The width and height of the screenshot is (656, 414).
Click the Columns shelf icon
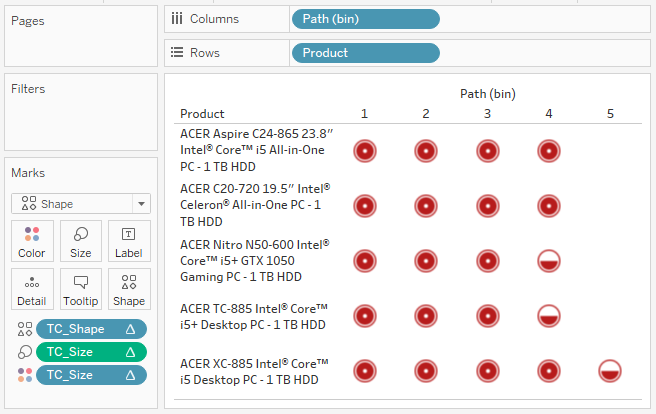click(x=177, y=19)
